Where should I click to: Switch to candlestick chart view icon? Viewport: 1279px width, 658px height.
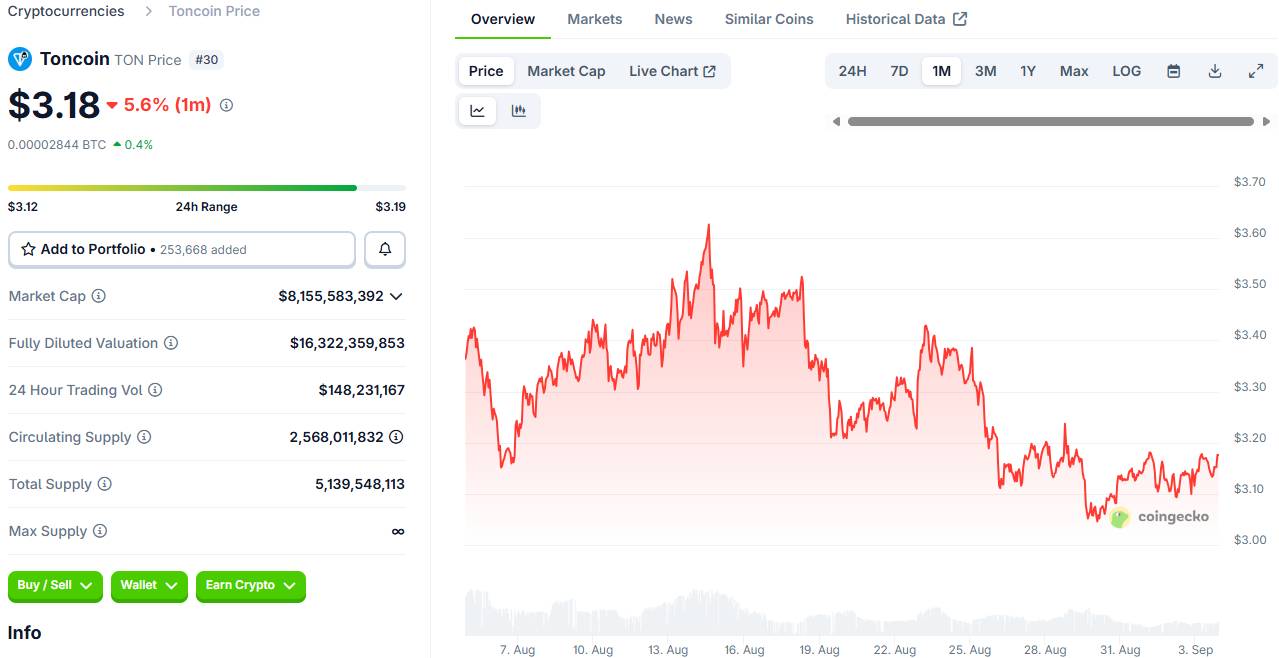coord(518,111)
